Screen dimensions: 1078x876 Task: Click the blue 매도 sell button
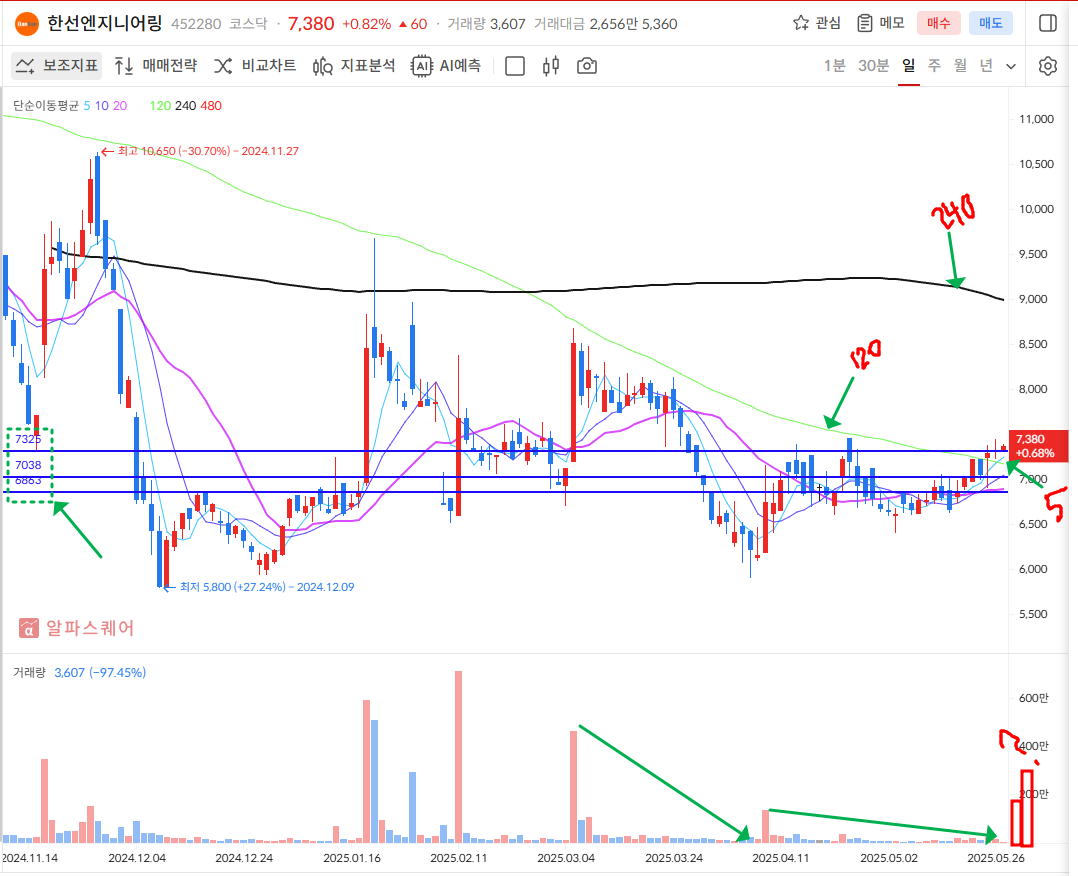click(990, 23)
